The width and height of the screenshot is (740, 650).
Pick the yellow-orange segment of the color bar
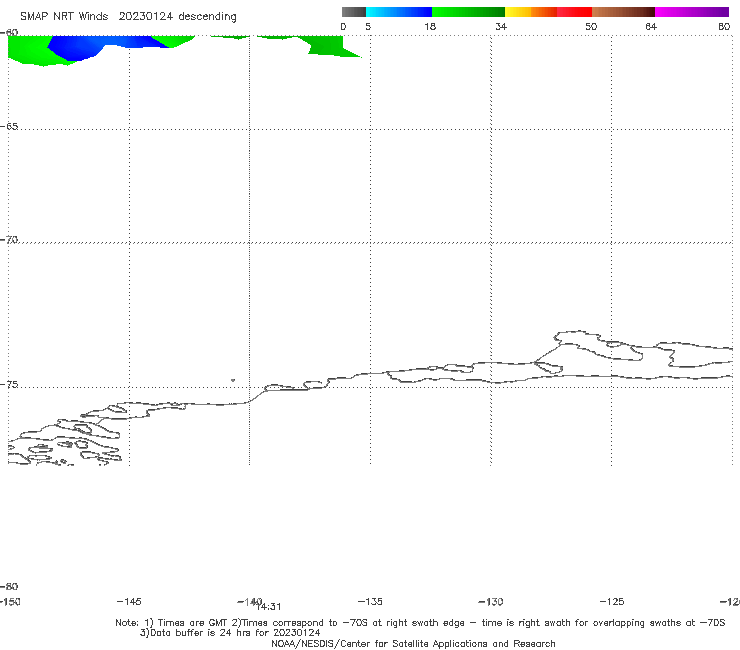point(530,12)
